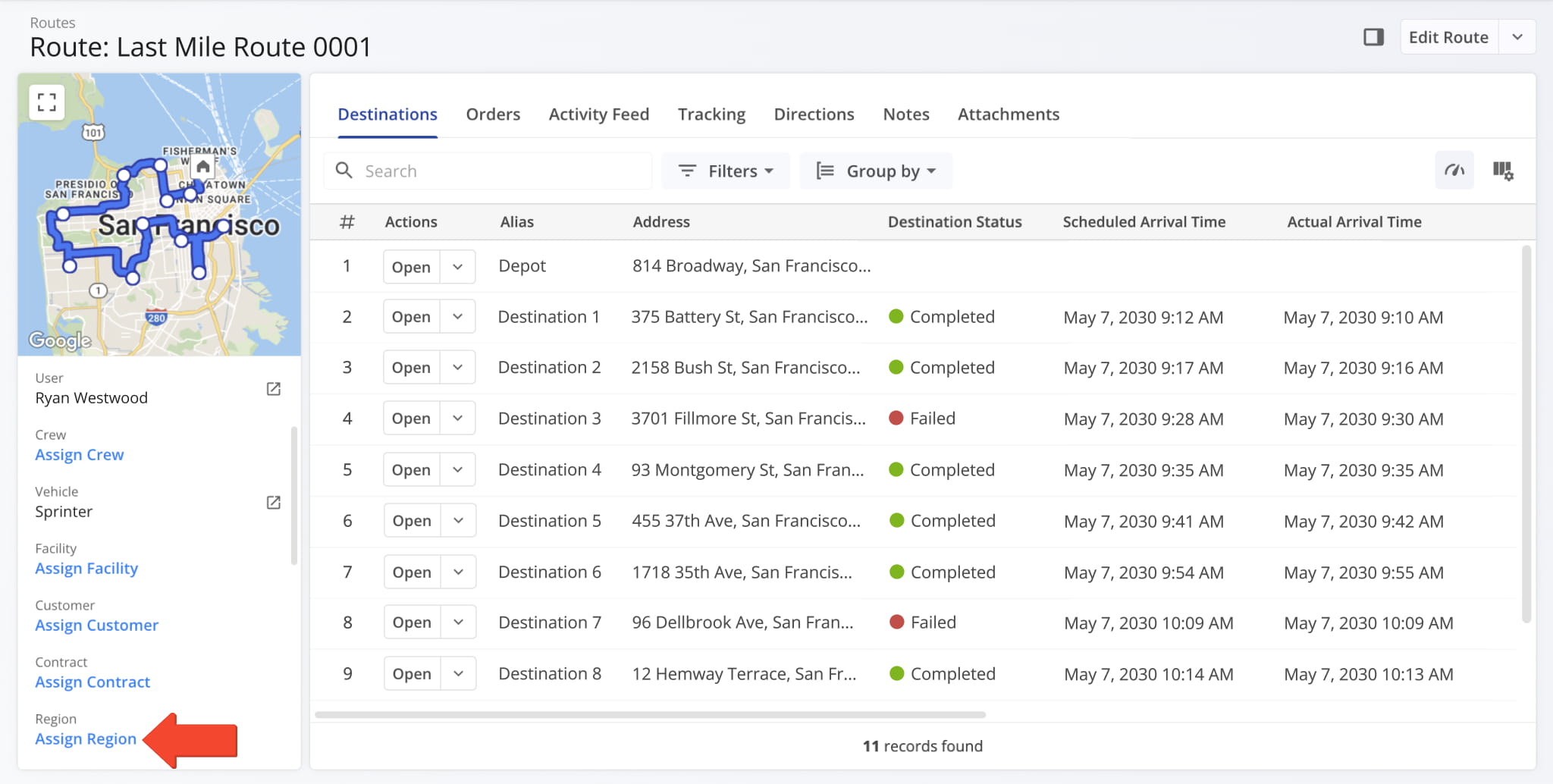Expand Open action menu for Destination 1
The image size is (1553, 784).
[x=458, y=317]
